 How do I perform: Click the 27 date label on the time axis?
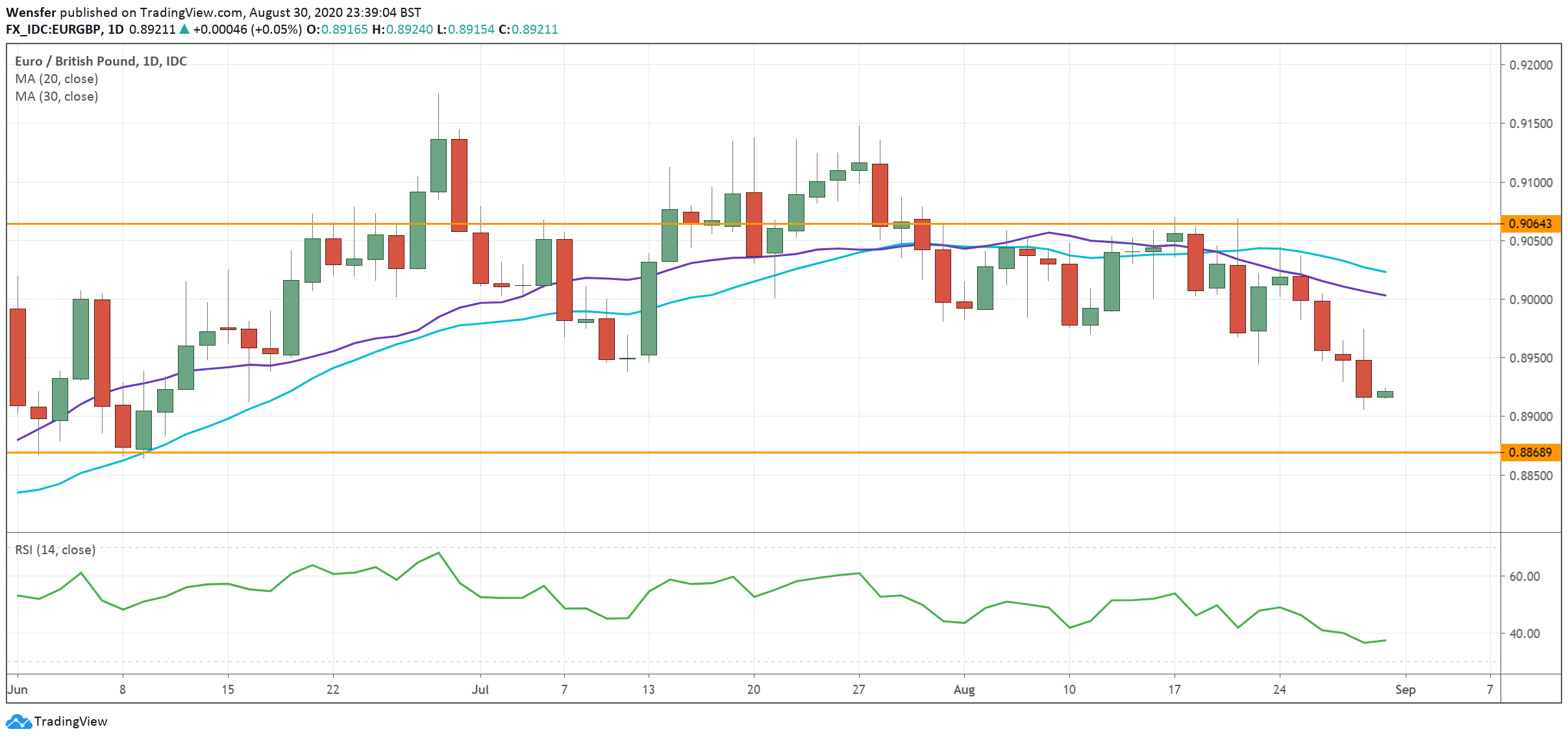click(x=858, y=689)
